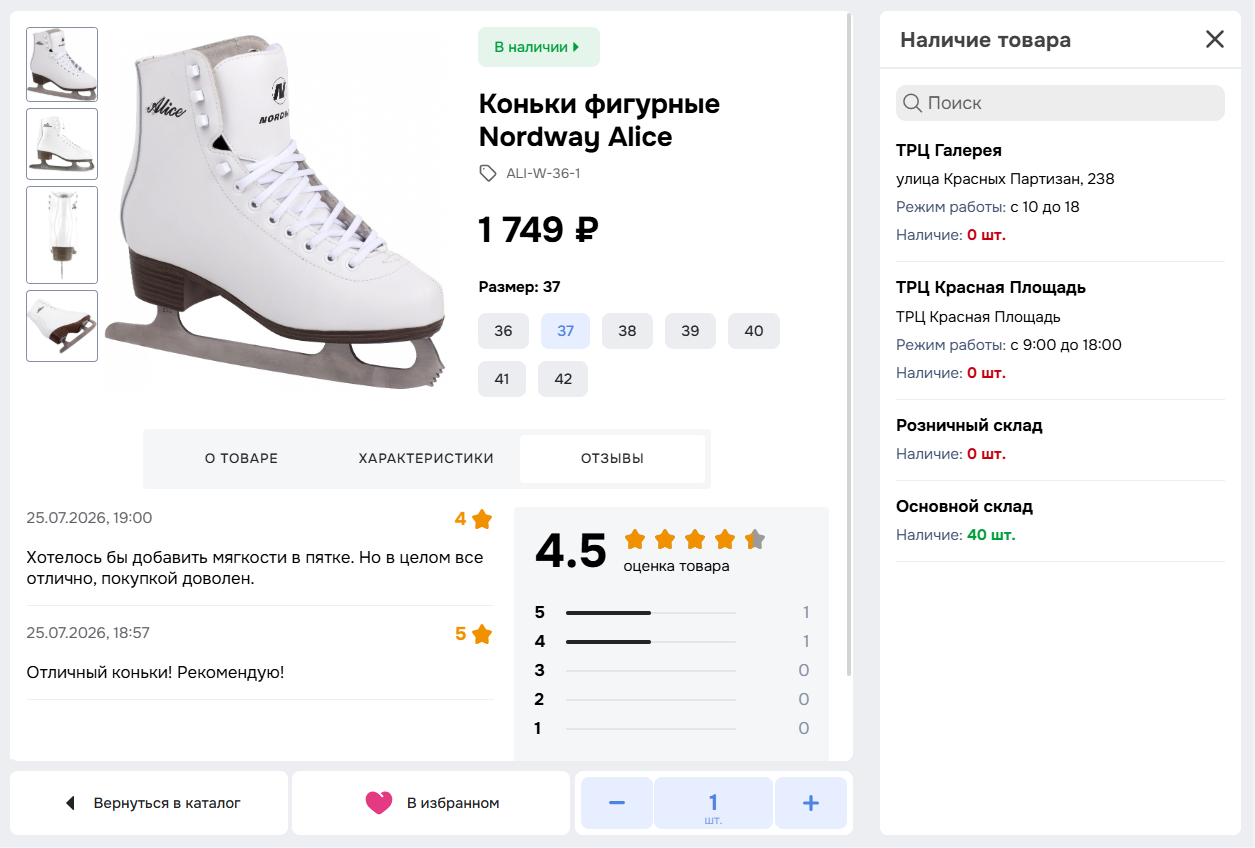Screen dimensions: 1255x848
Task: Click the 4-star rating distribution bar
Action: click(x=650, y=642)
